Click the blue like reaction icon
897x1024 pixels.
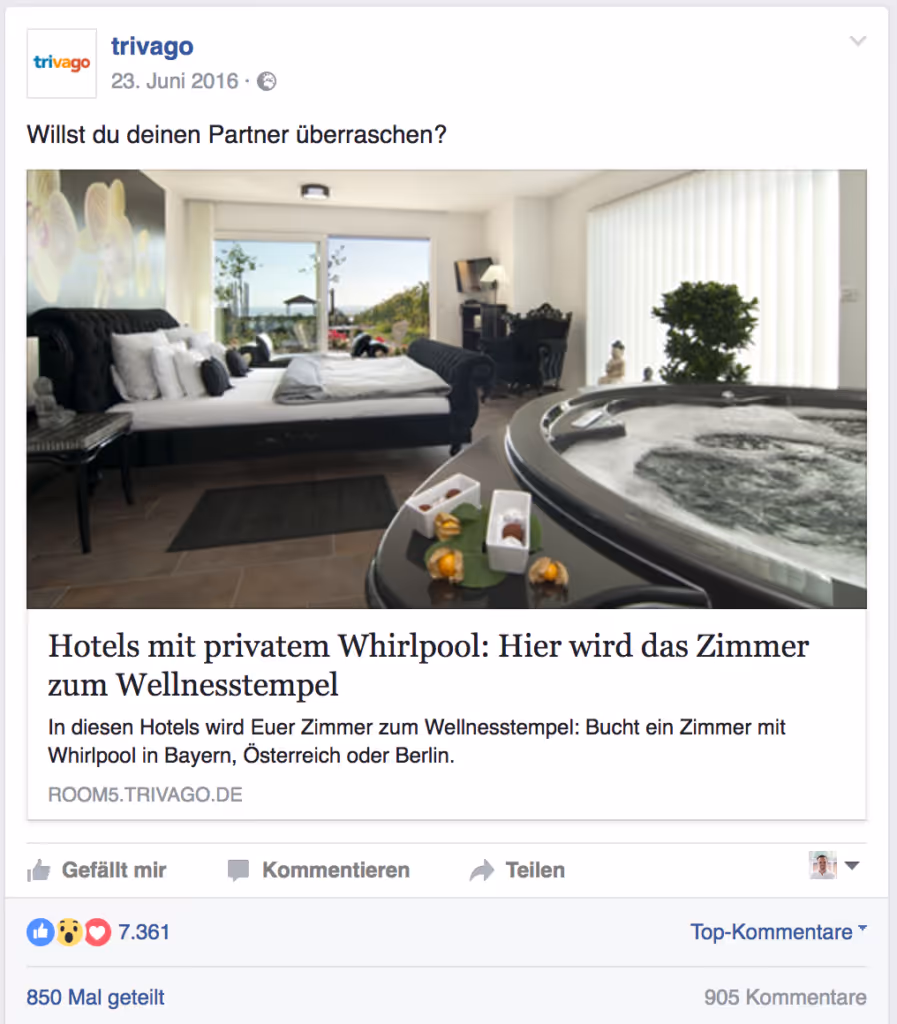coord(40,932)
